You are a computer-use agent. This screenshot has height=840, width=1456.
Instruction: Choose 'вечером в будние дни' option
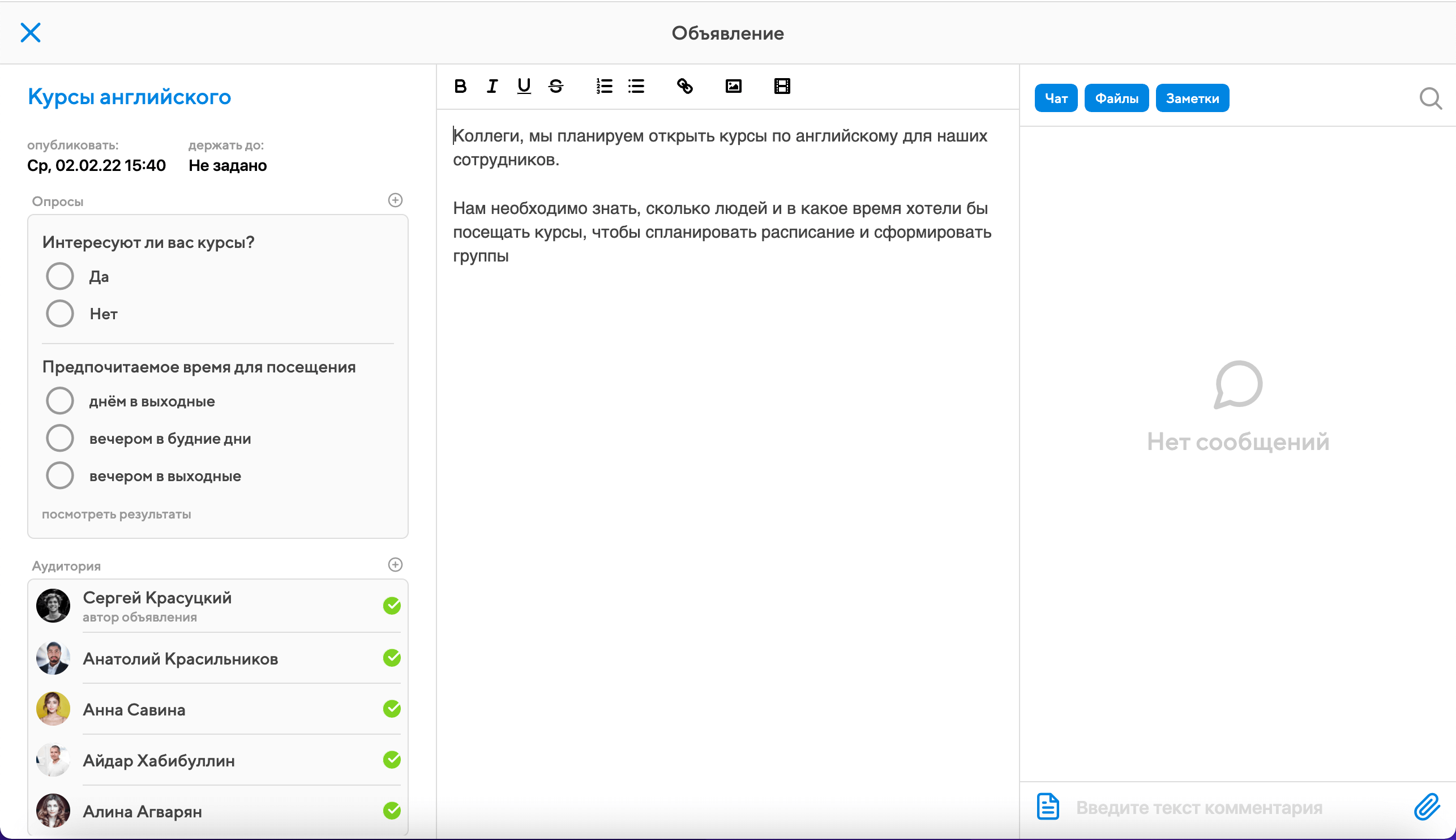[x=60, y=439]
